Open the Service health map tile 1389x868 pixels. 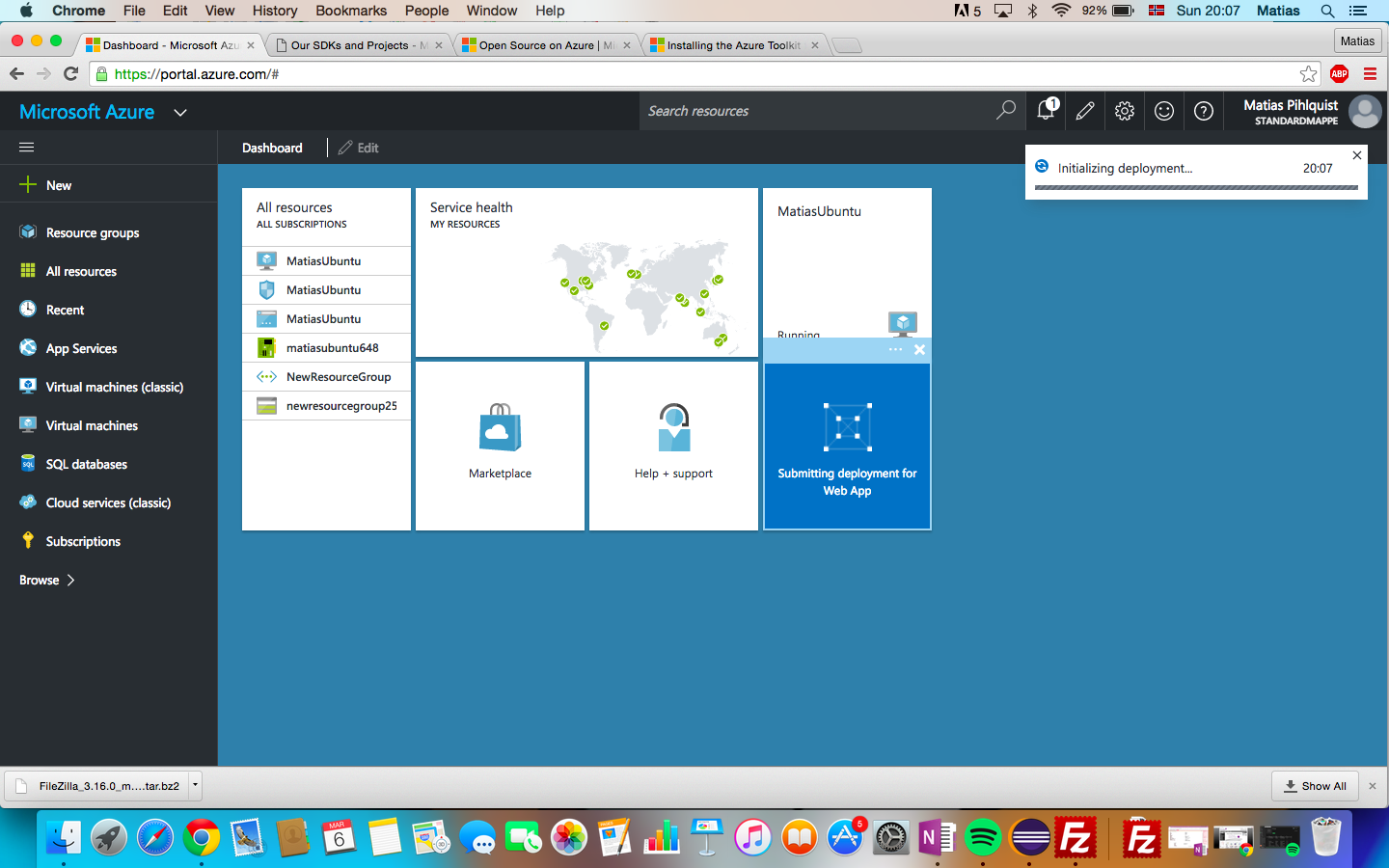click(586, 272)
